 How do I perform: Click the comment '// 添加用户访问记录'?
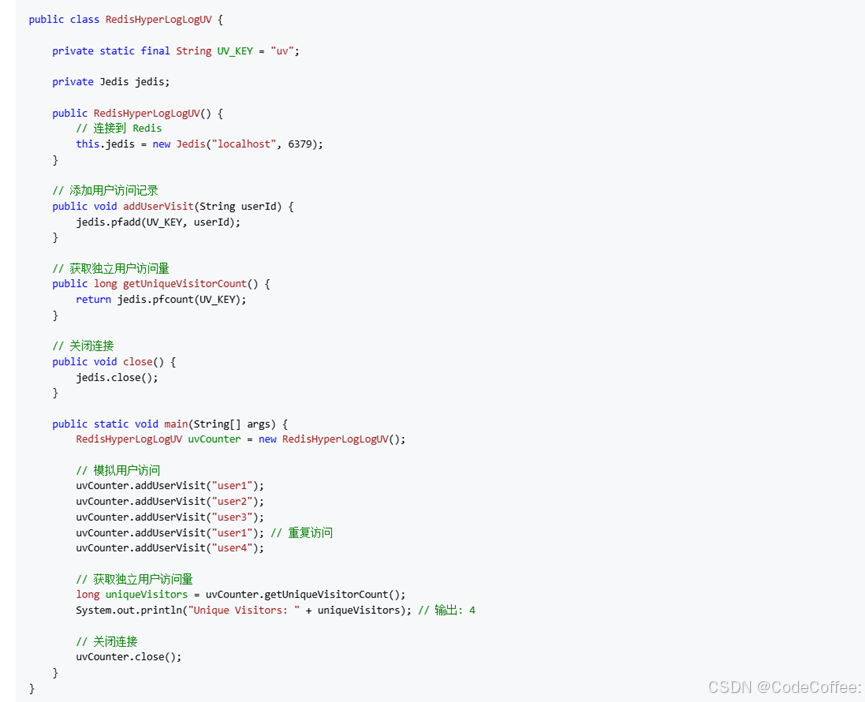pos(105,191)
